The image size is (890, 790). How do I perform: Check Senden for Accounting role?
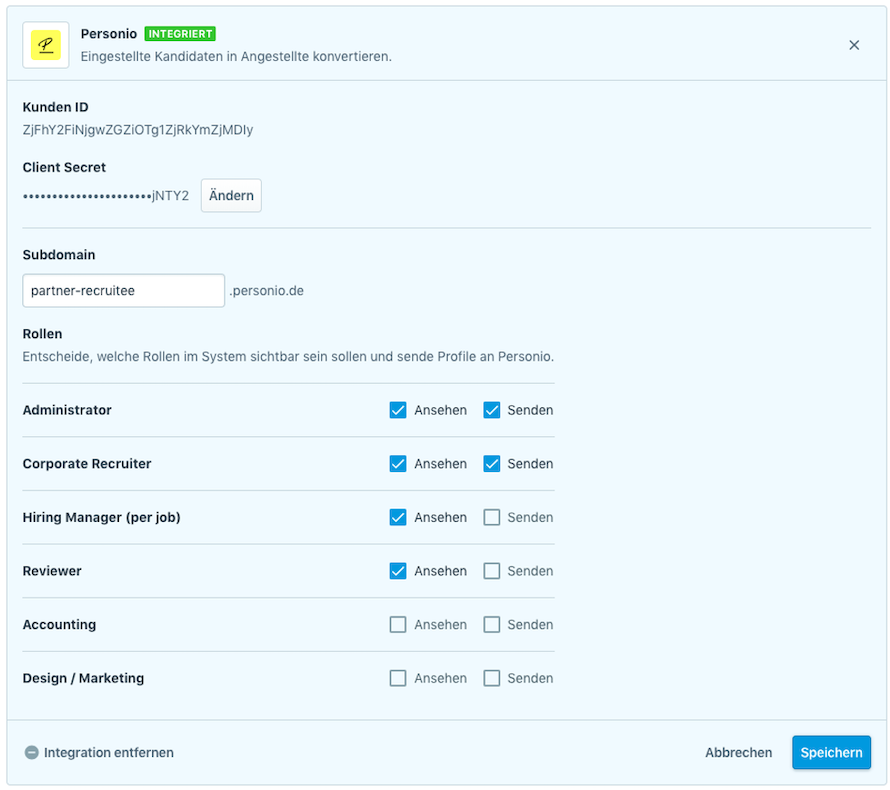click(x=492, y=624)
